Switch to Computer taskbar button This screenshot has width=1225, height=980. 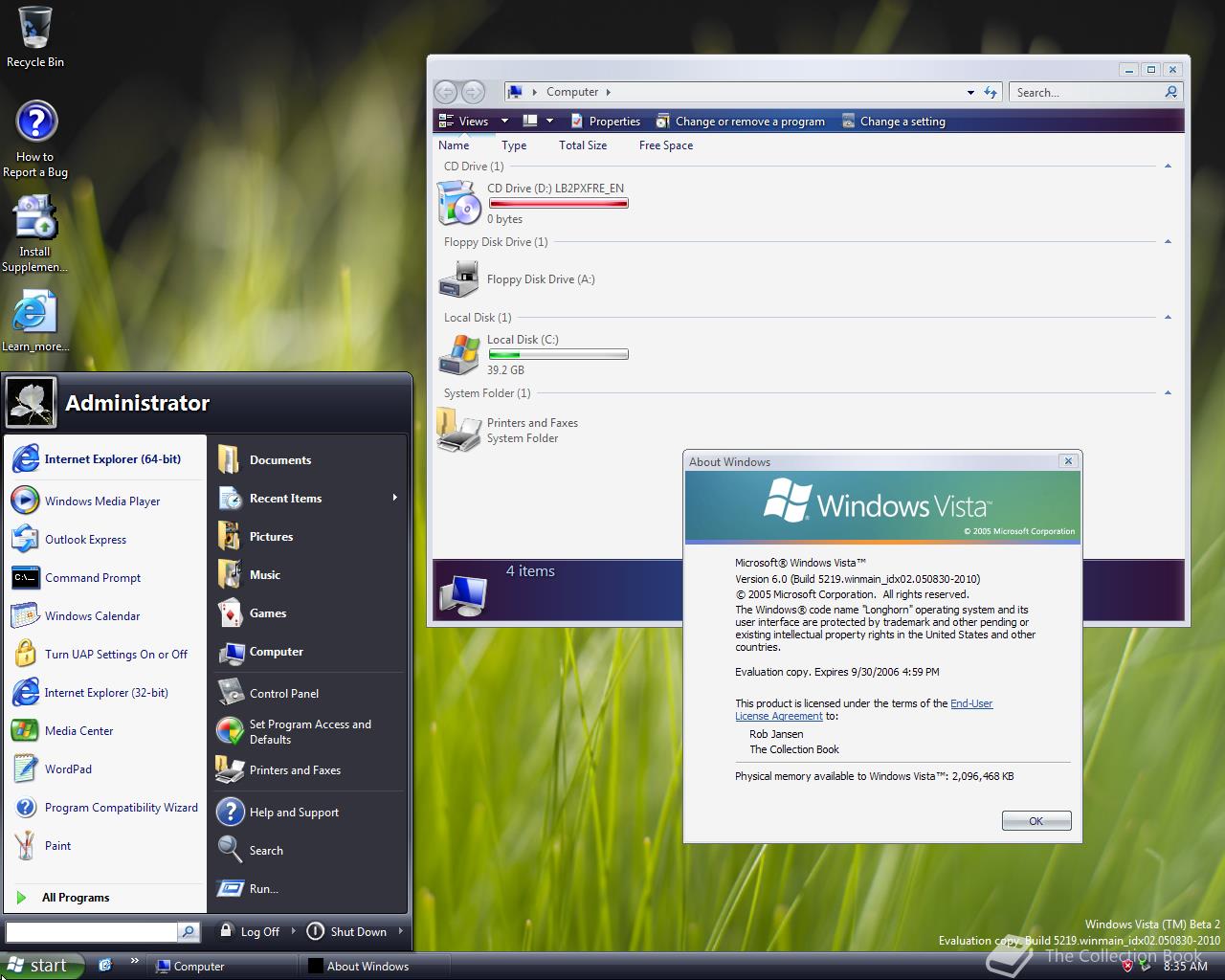coord(222,966)
